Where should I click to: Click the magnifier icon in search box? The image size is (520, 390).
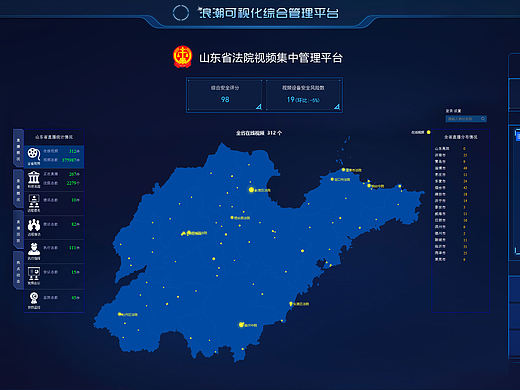[483, 119]
